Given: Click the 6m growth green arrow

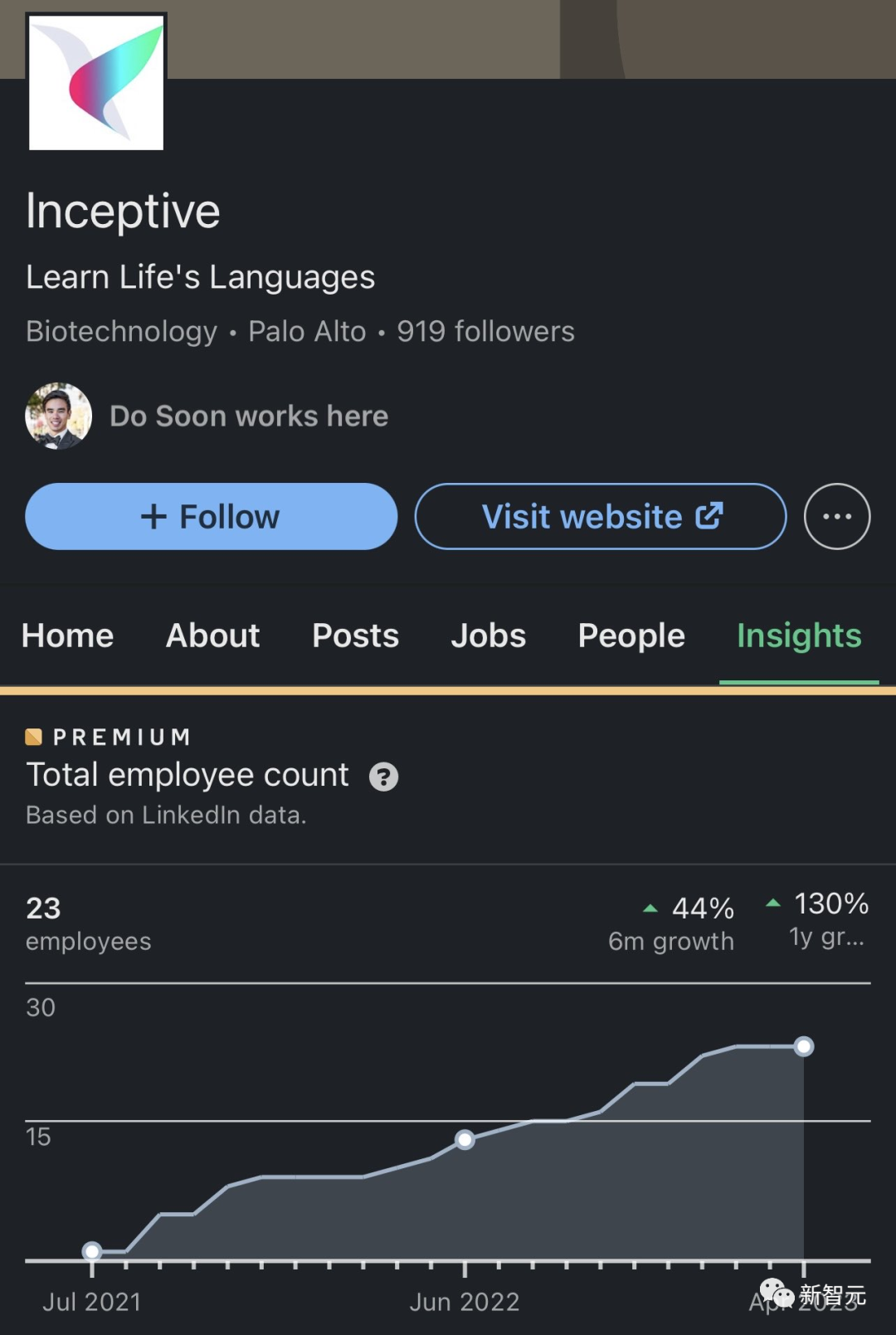Looking at the screenshot, I should pyautogui.click(x=650, y=909).
